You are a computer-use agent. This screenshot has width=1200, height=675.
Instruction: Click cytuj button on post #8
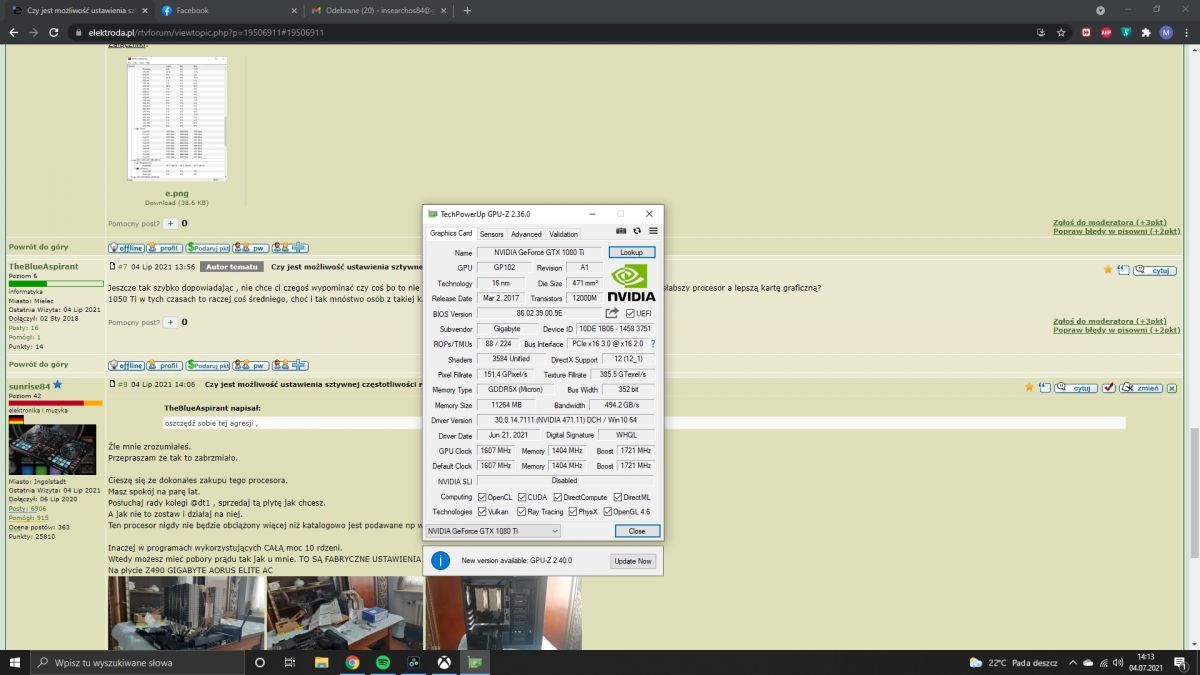coord(1076,387)
